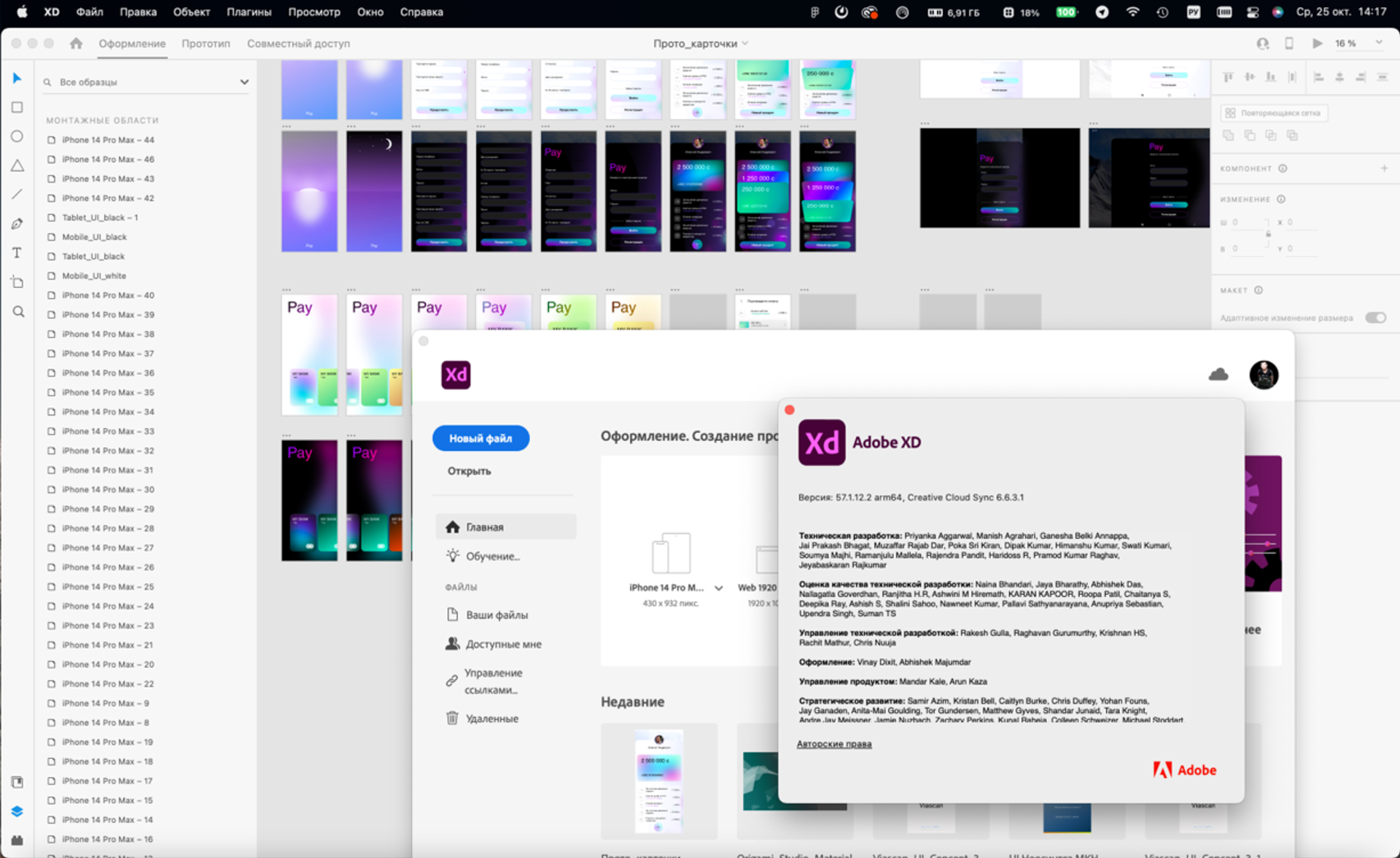Open the Справка menu
1400x858 pixels.
pyautogui.click(x=421, y=12)
